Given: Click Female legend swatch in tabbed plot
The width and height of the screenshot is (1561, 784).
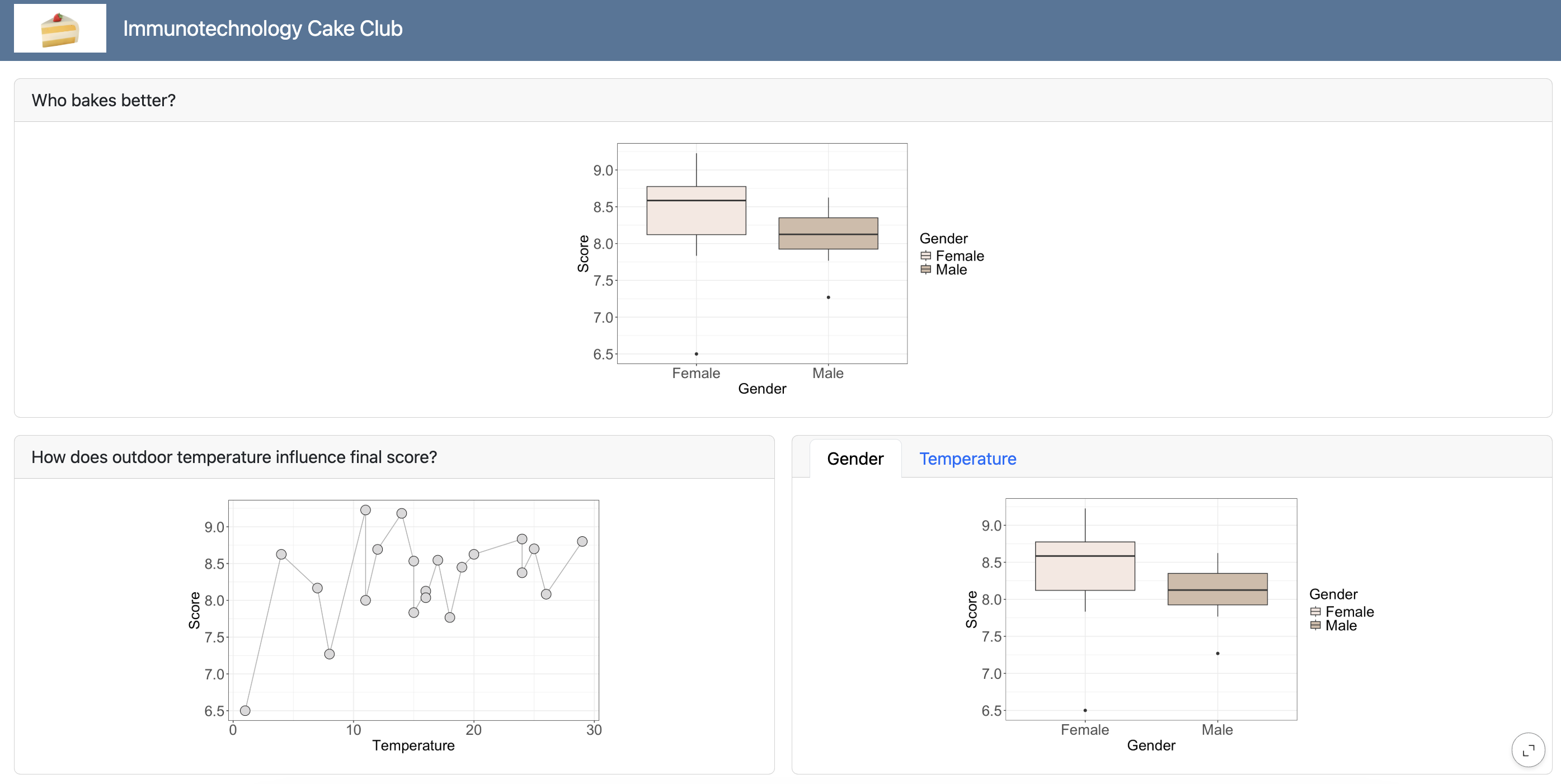Looking at the screenshot, I should point(1315,611).
